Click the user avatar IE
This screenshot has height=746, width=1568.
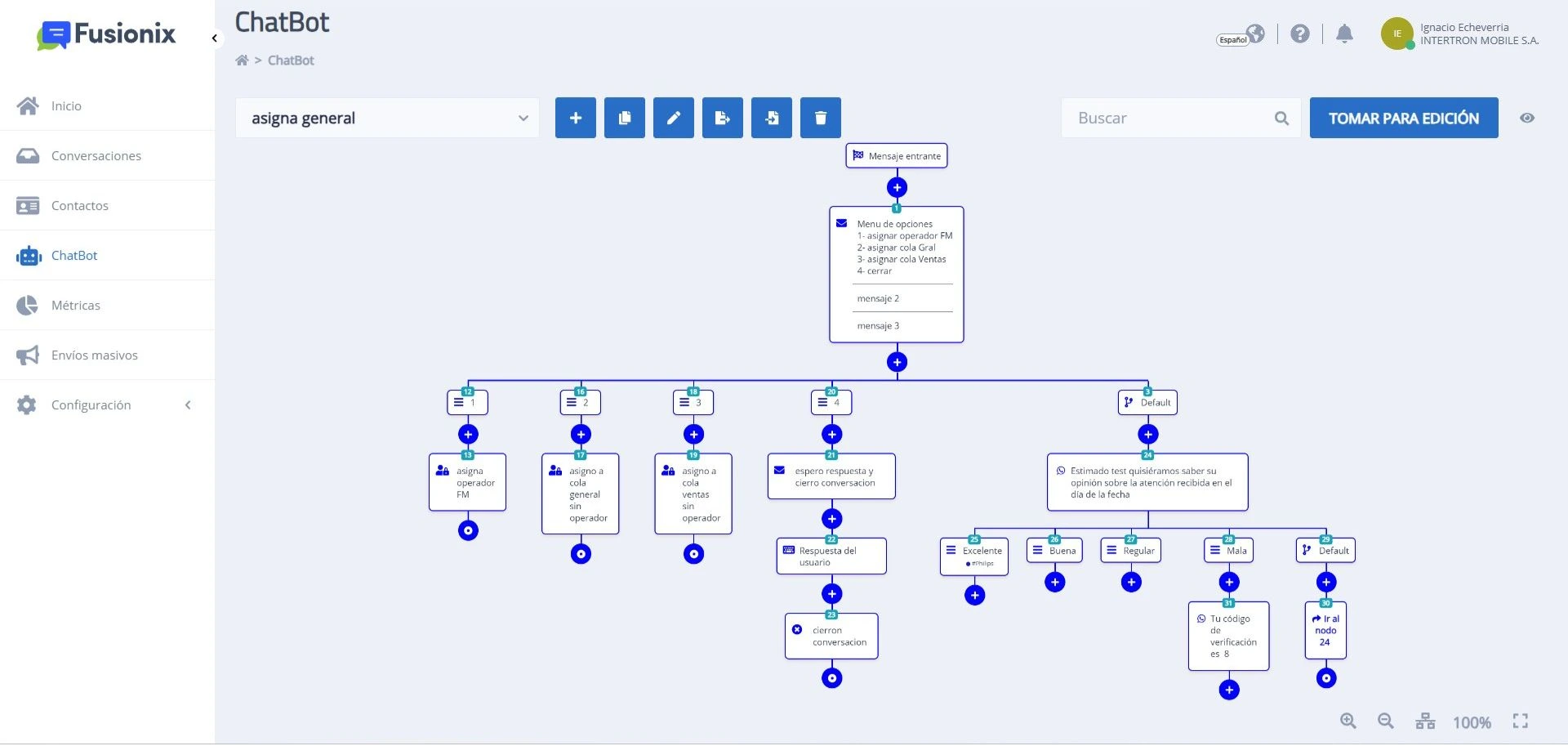(x=1397, y=34)
